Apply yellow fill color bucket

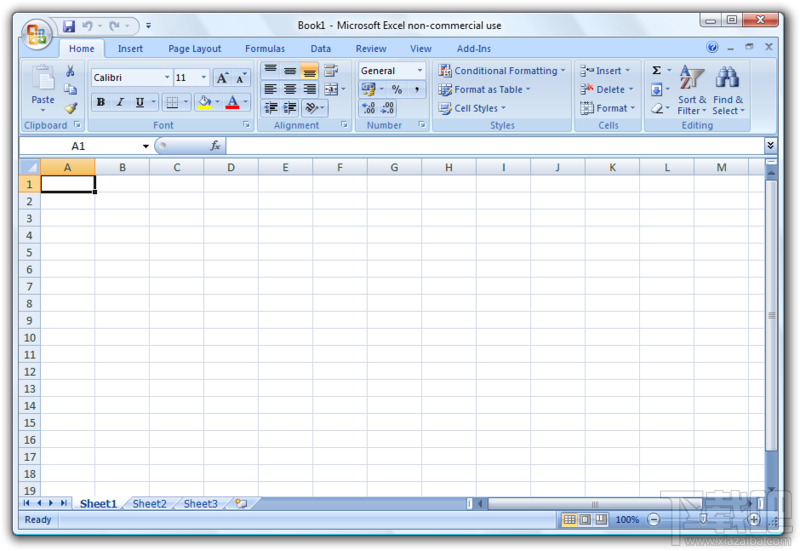(205, 102)
